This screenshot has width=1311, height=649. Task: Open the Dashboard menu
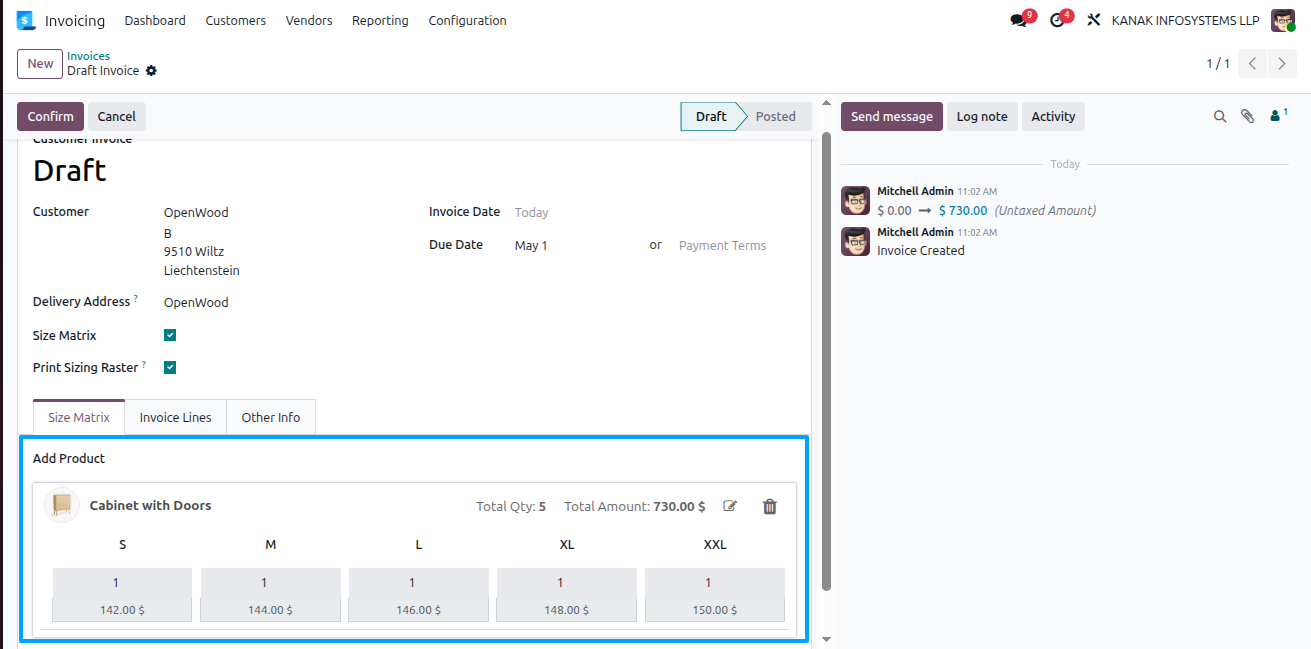tap(155, 20)
